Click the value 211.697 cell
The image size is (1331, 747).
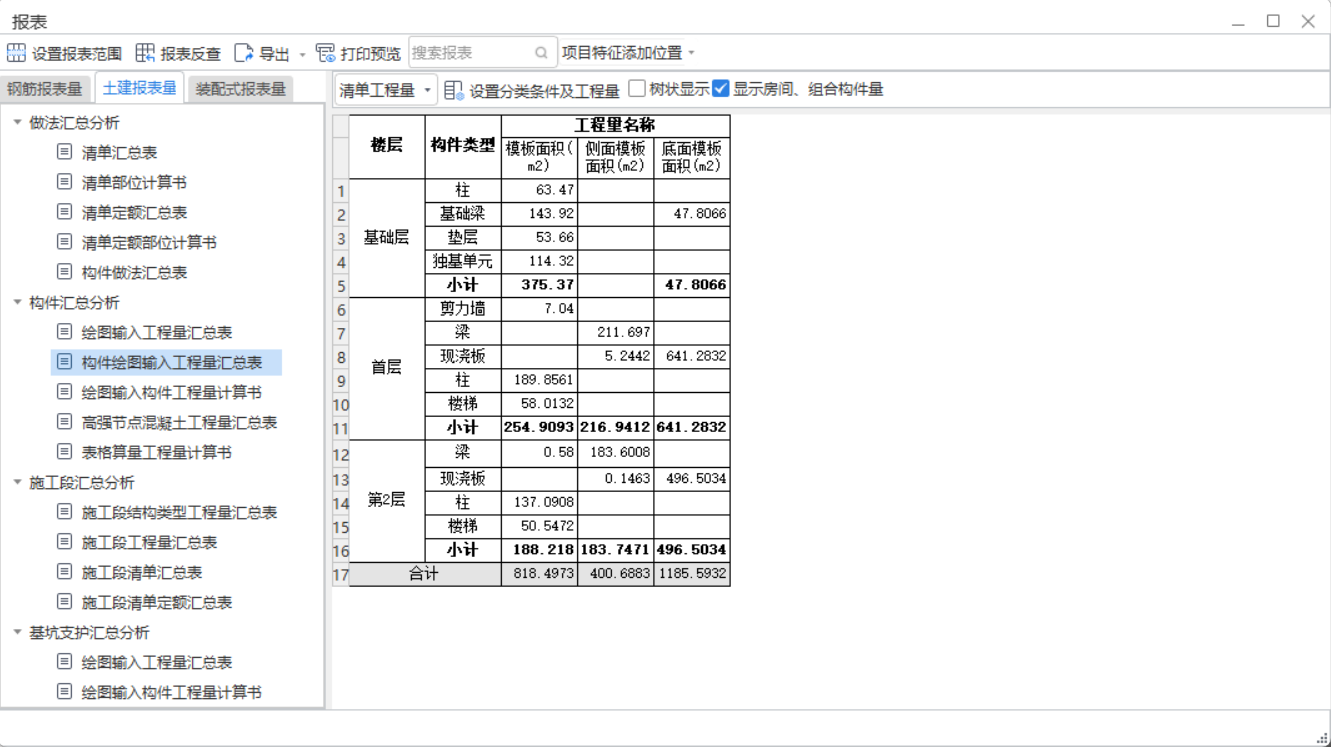616,332
